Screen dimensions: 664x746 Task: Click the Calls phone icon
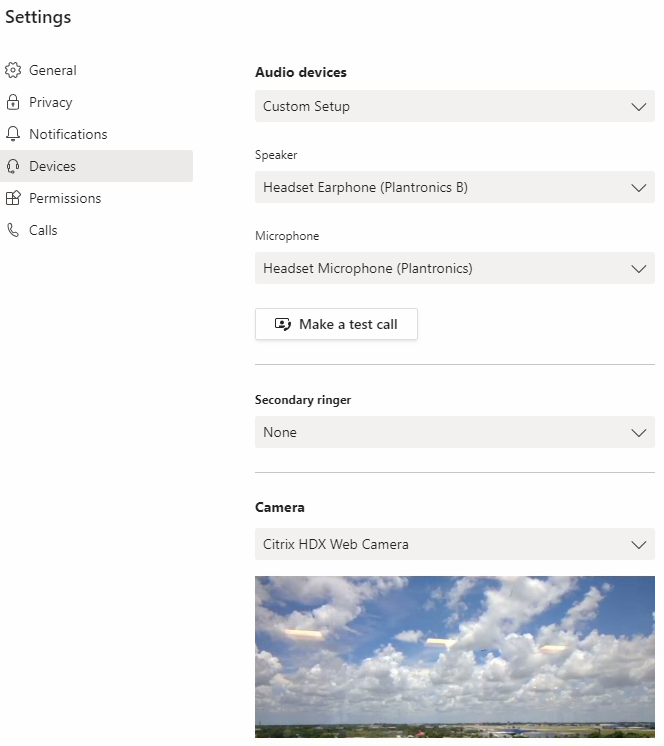point(13,231)
